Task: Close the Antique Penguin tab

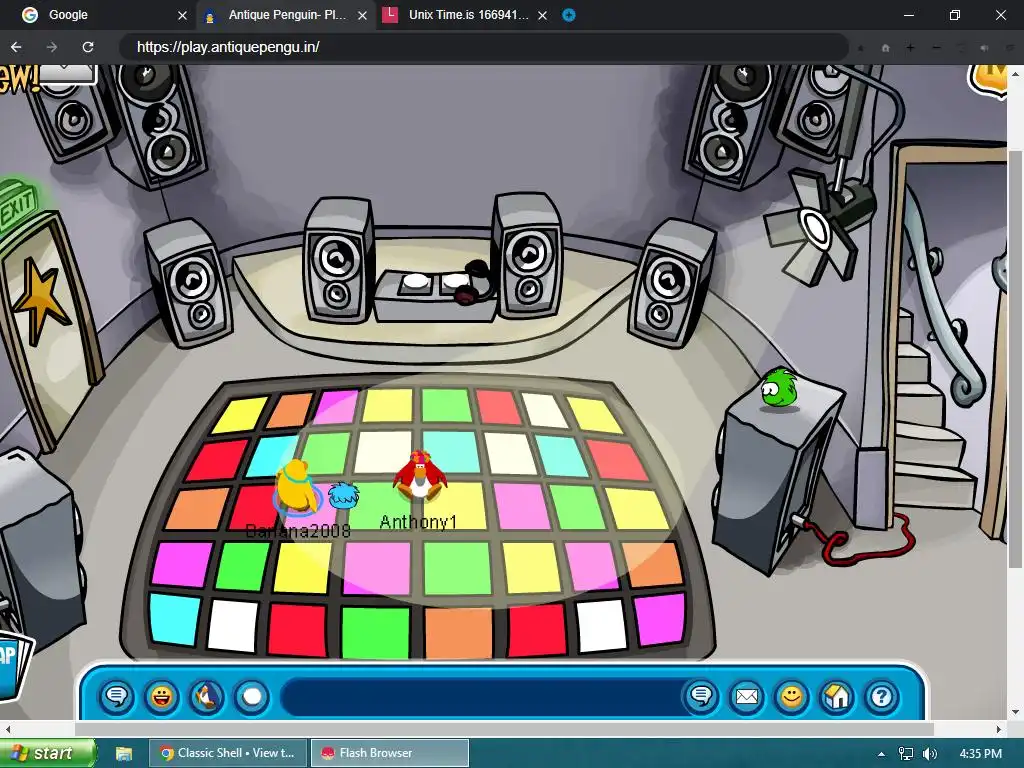Action: [362, 16]
